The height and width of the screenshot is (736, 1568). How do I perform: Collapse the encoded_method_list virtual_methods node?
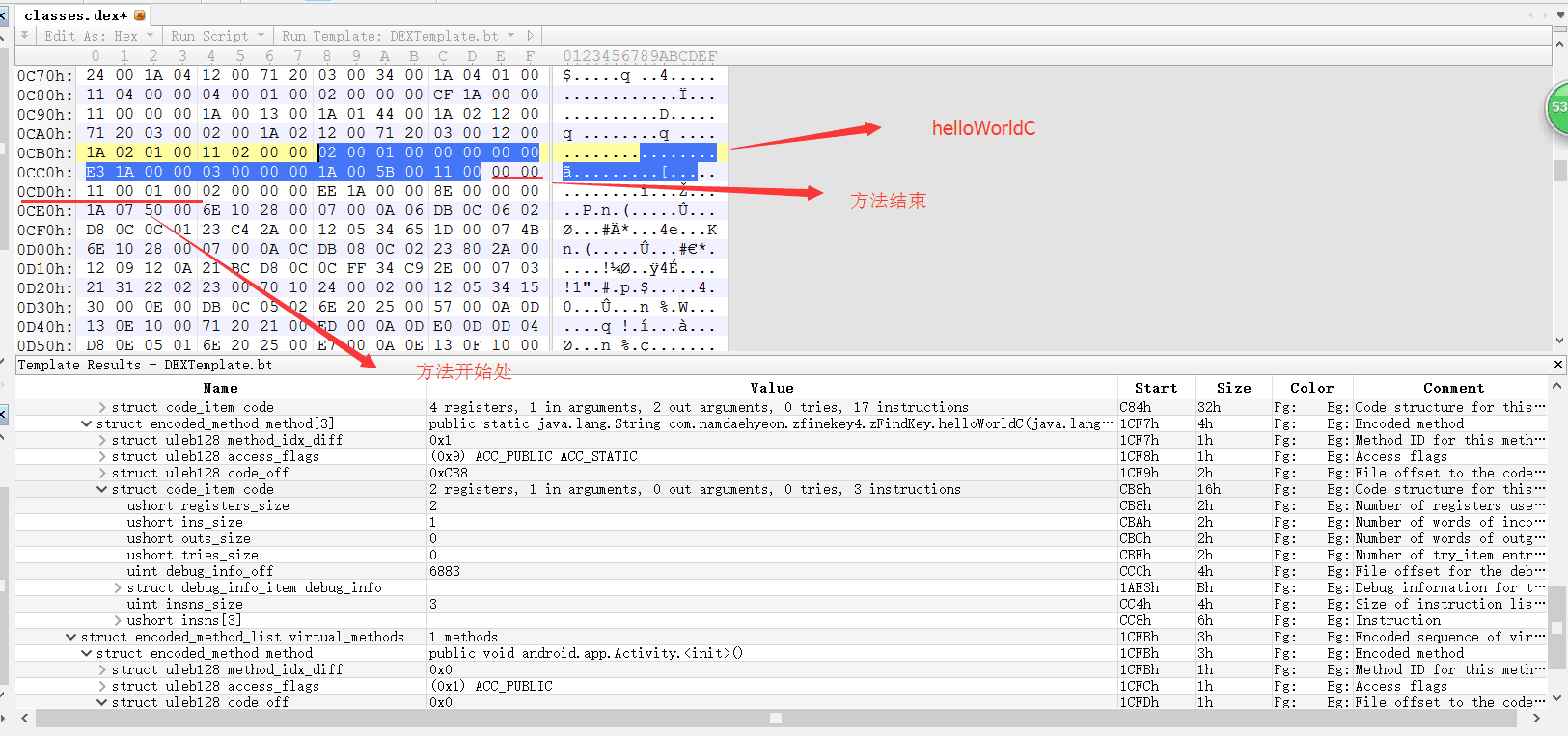(x=71, y=637)
